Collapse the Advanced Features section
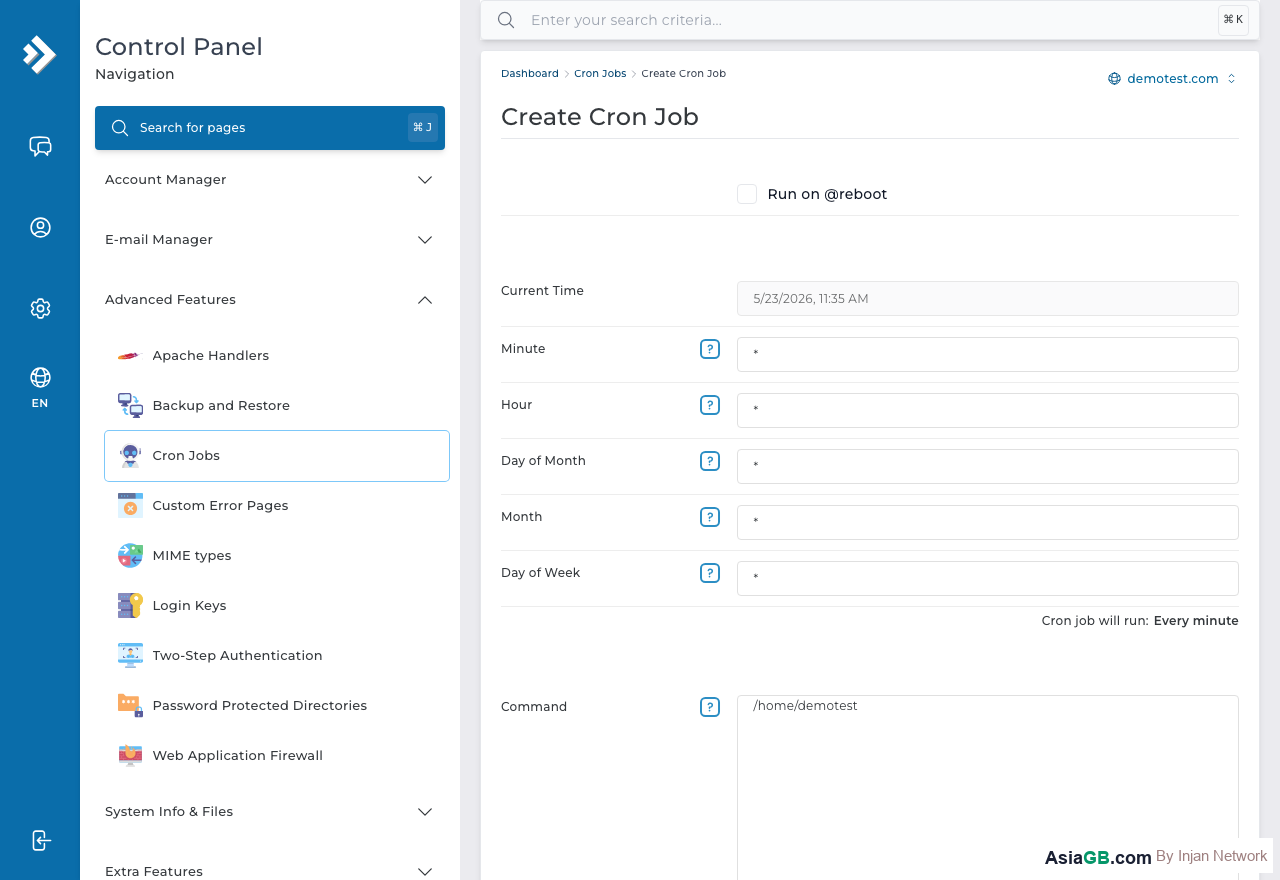Image resolution: width=1280 pixels, height=880 pixels. pyautogui.click(x=270, y=300)
